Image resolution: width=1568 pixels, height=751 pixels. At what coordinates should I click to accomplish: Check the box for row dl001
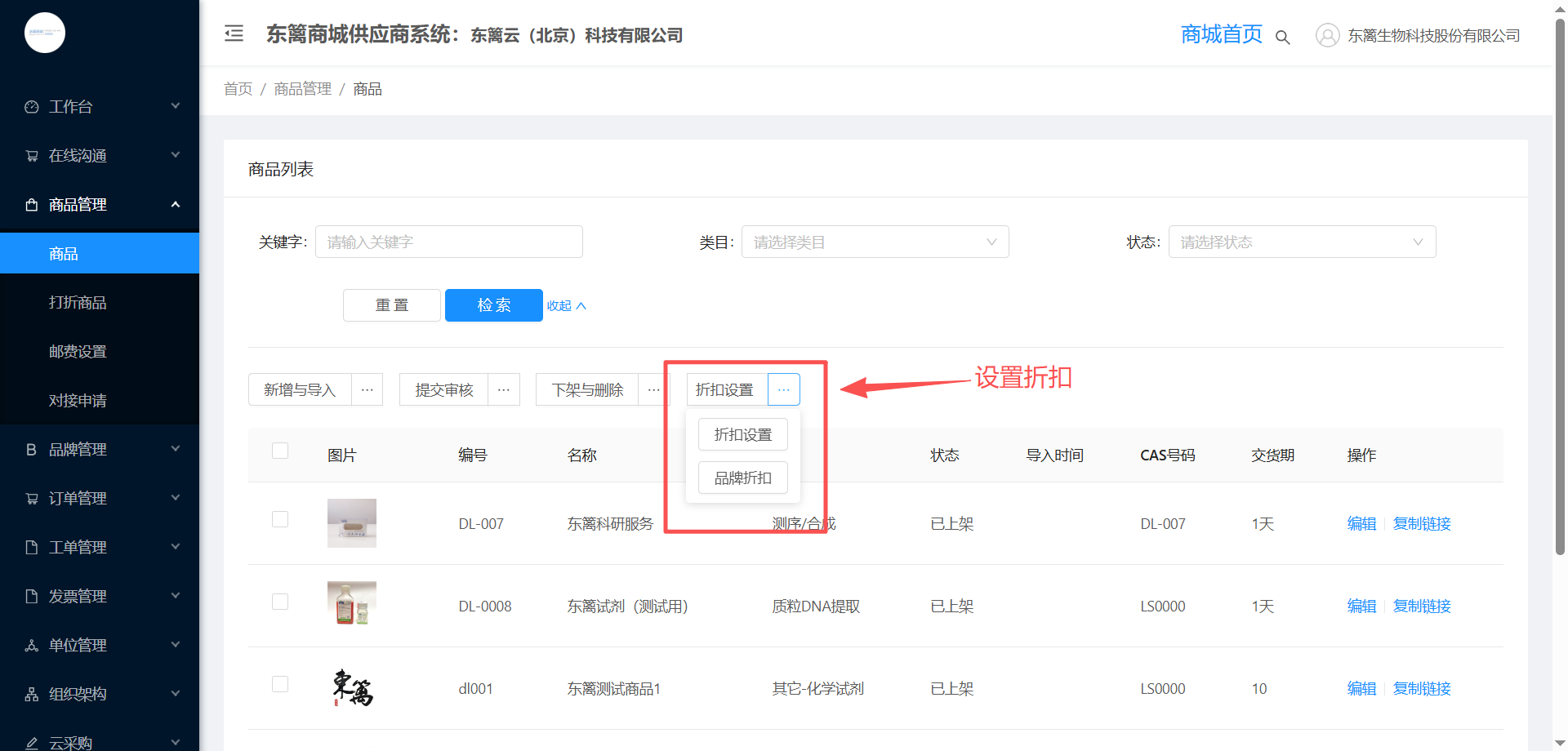(280, 684)
